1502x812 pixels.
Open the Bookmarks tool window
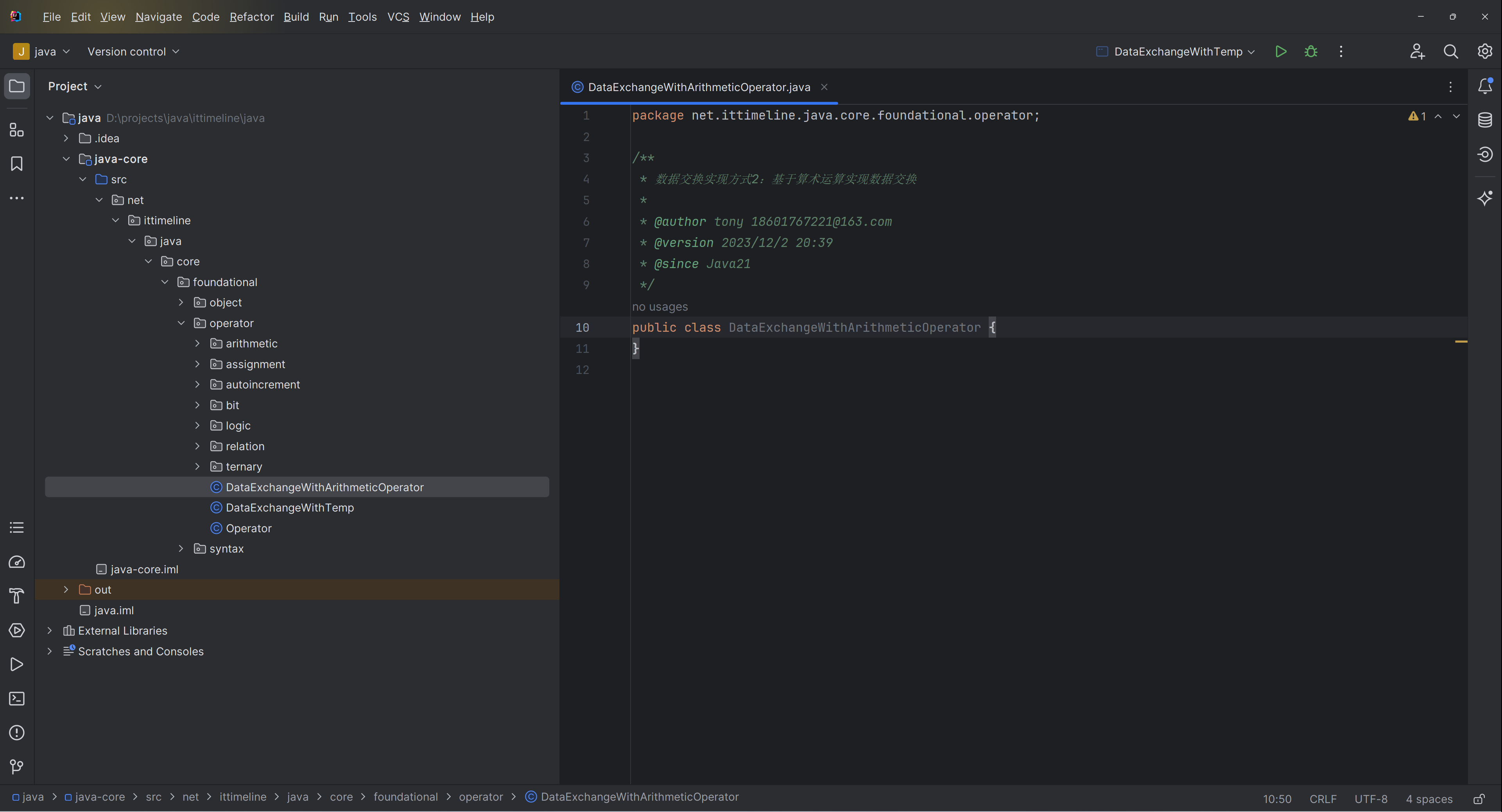(17, 164)
